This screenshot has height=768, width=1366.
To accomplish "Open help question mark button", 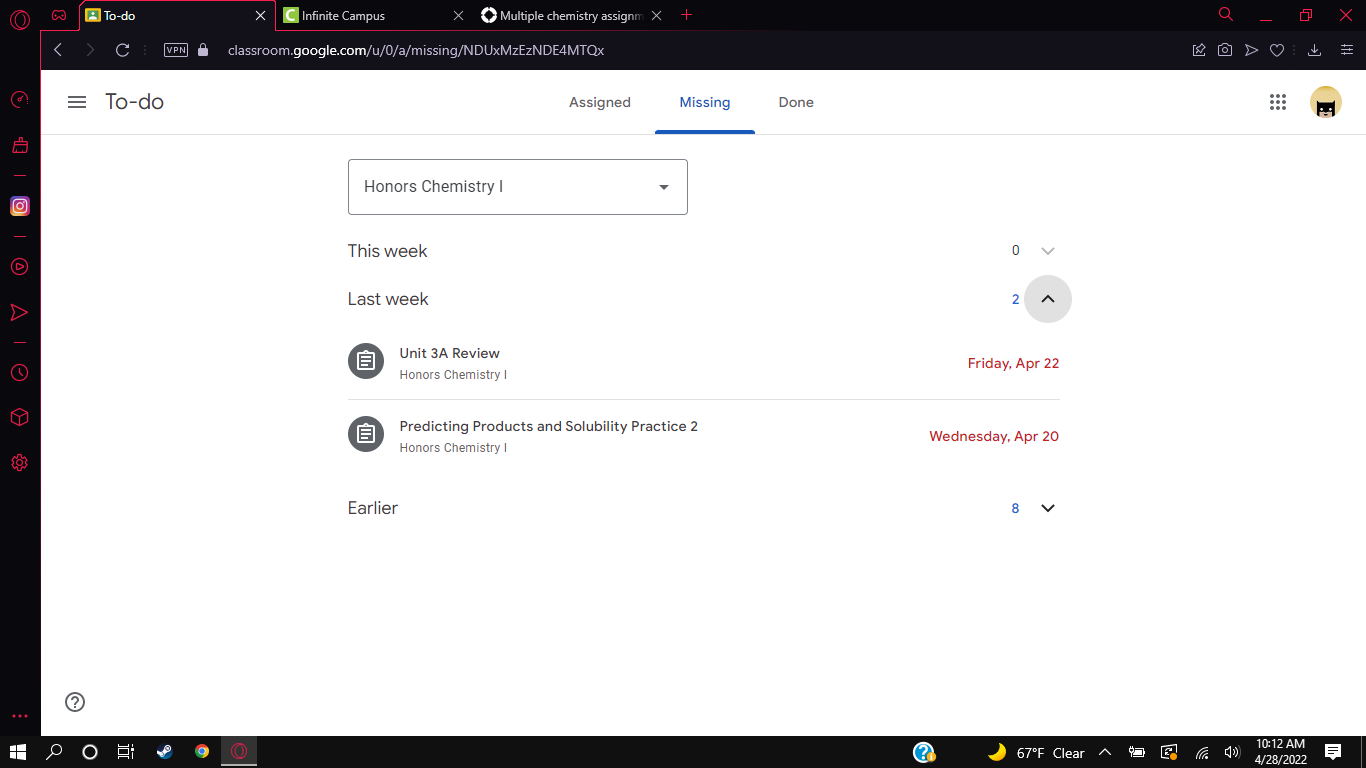I will pyautogui.click(x=75, y=702).
